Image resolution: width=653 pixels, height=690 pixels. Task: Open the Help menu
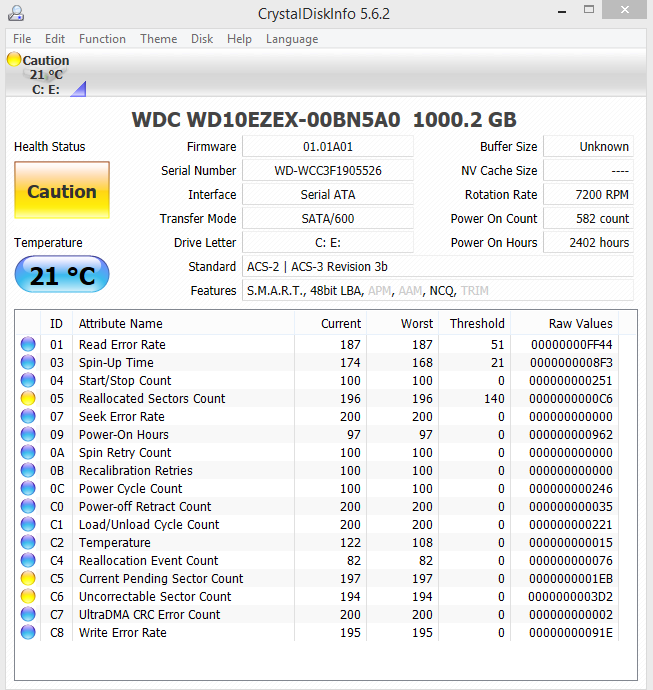[239, 39]
